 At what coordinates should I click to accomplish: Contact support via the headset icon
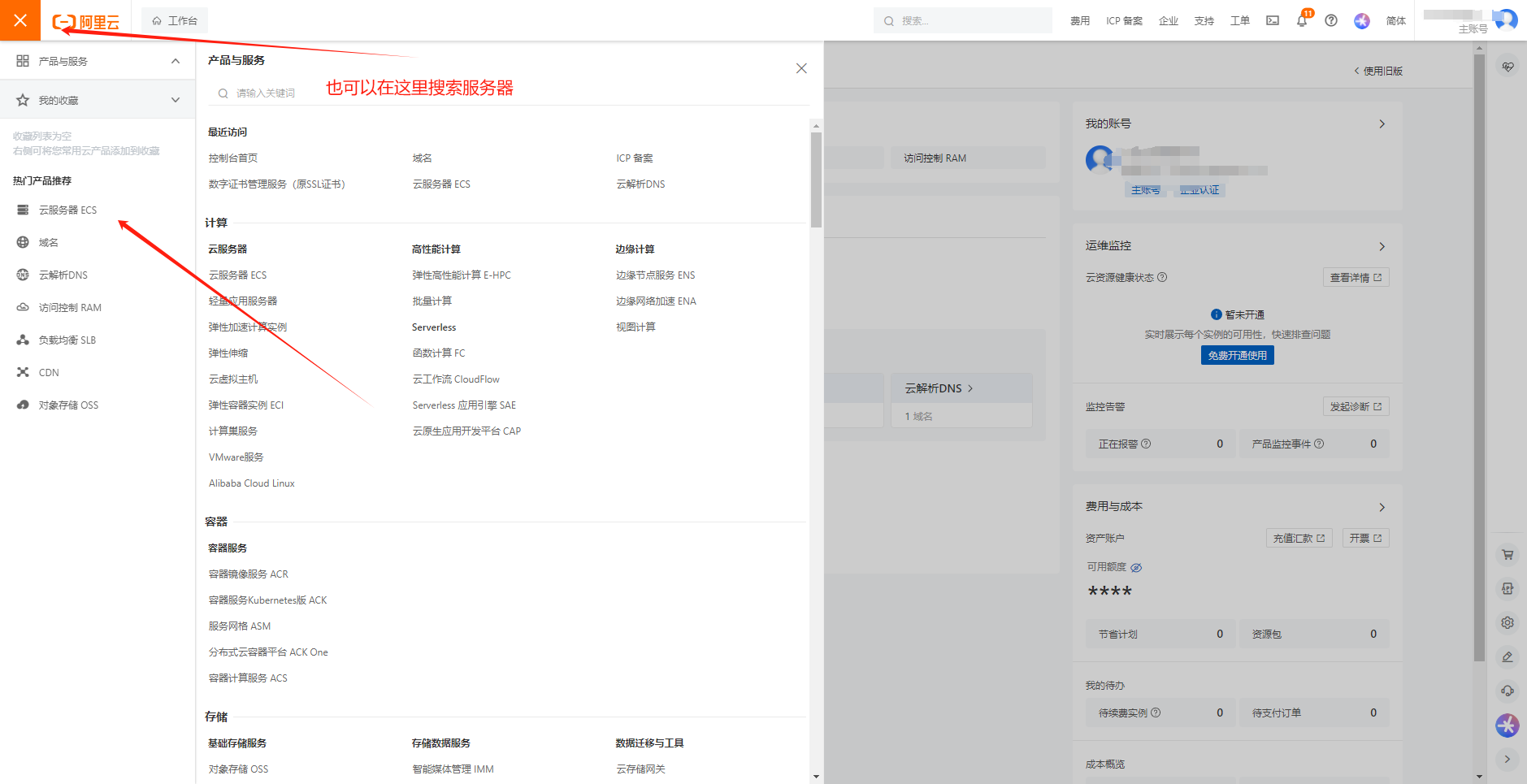click(1507, 691)
